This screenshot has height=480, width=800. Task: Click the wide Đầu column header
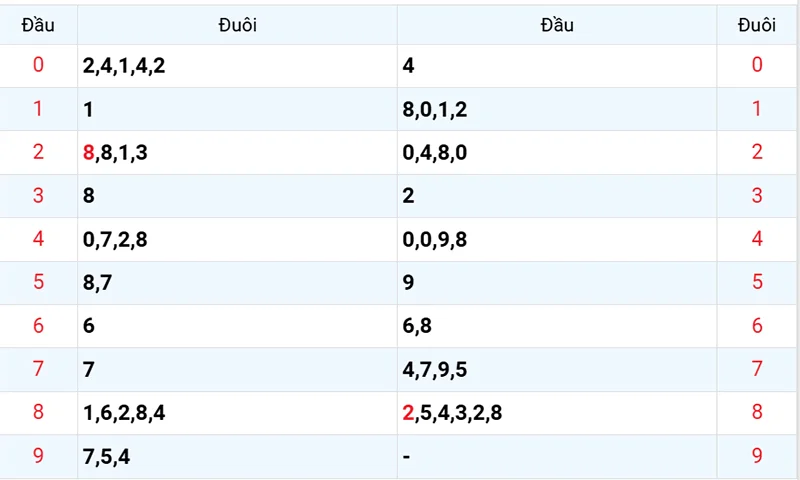[557, 25]
